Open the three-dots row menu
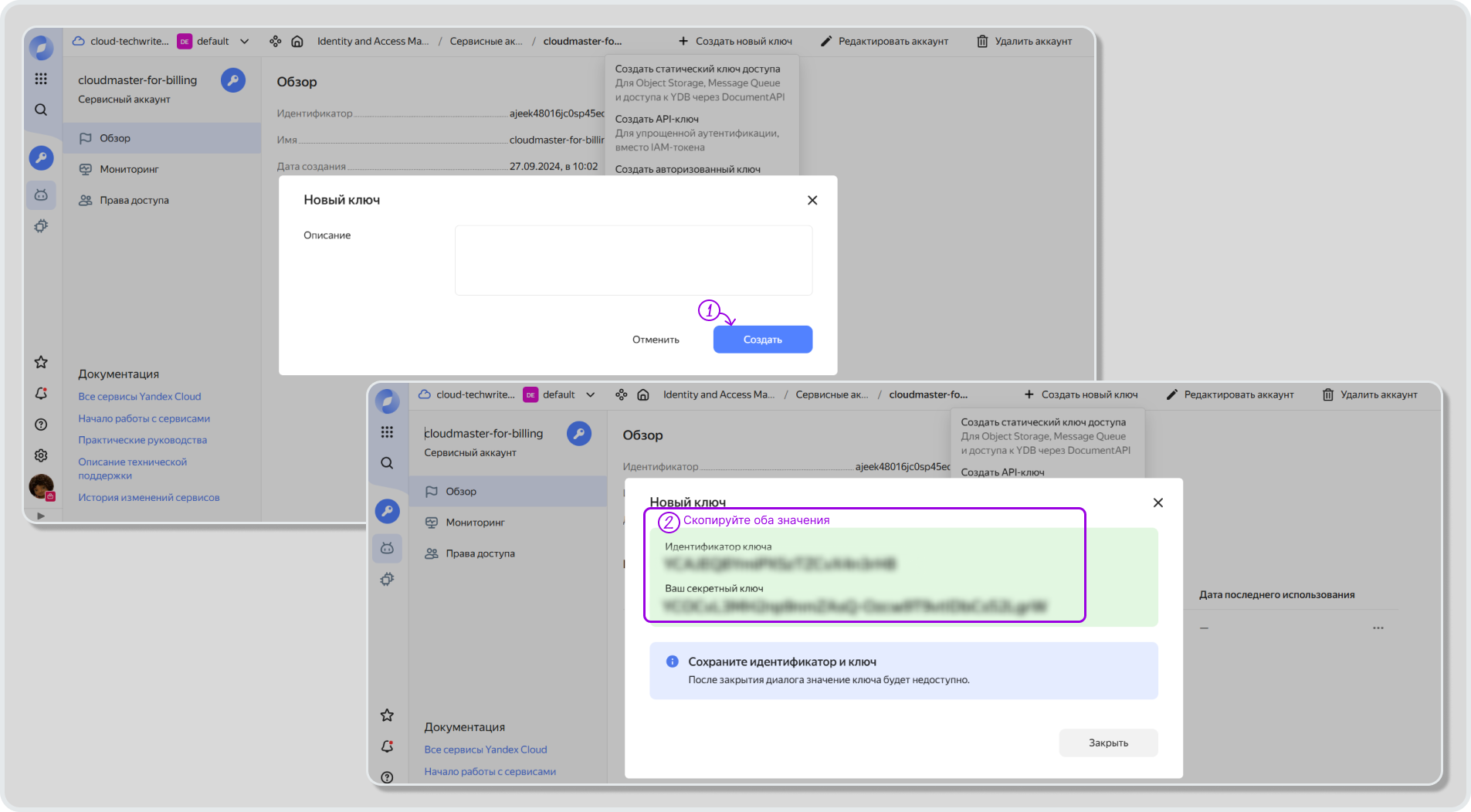The width and height of the screenshot is (1471, 812). coord(1378,628)
